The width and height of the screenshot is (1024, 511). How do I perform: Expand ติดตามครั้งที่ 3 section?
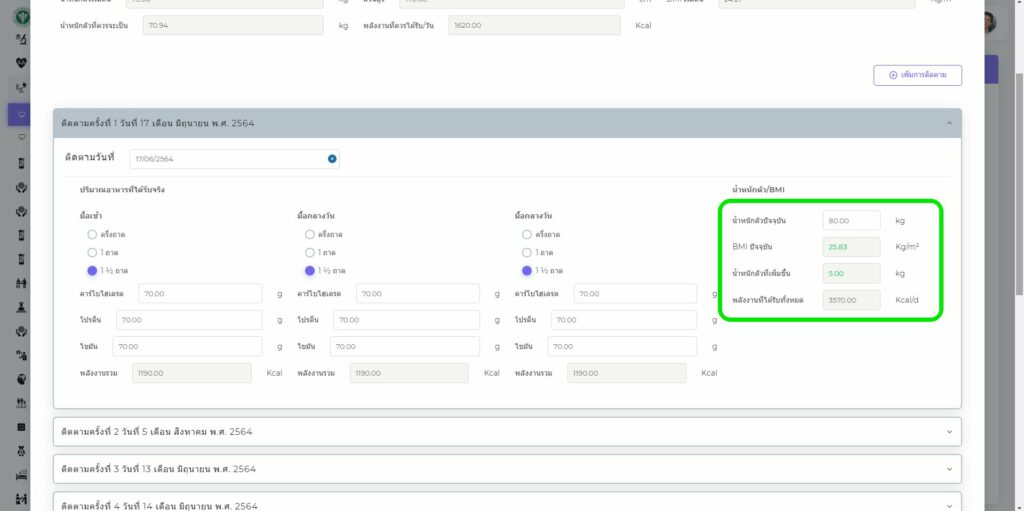pos(507,469)
